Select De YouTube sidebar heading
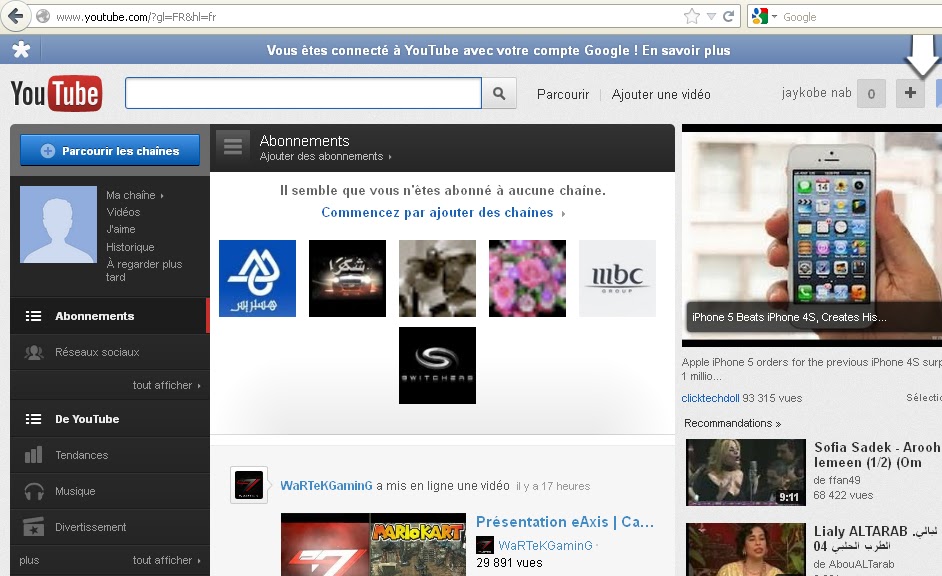 110,419
